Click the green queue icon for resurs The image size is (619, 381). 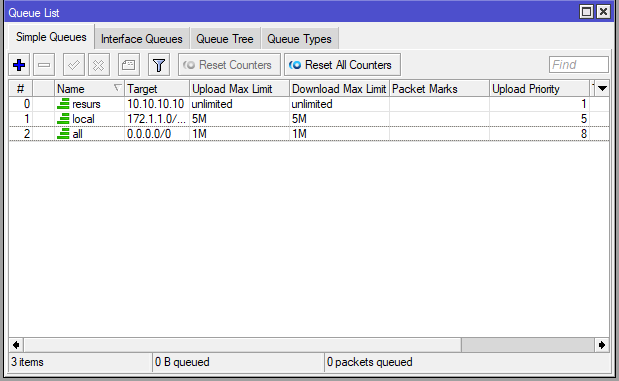63,104
